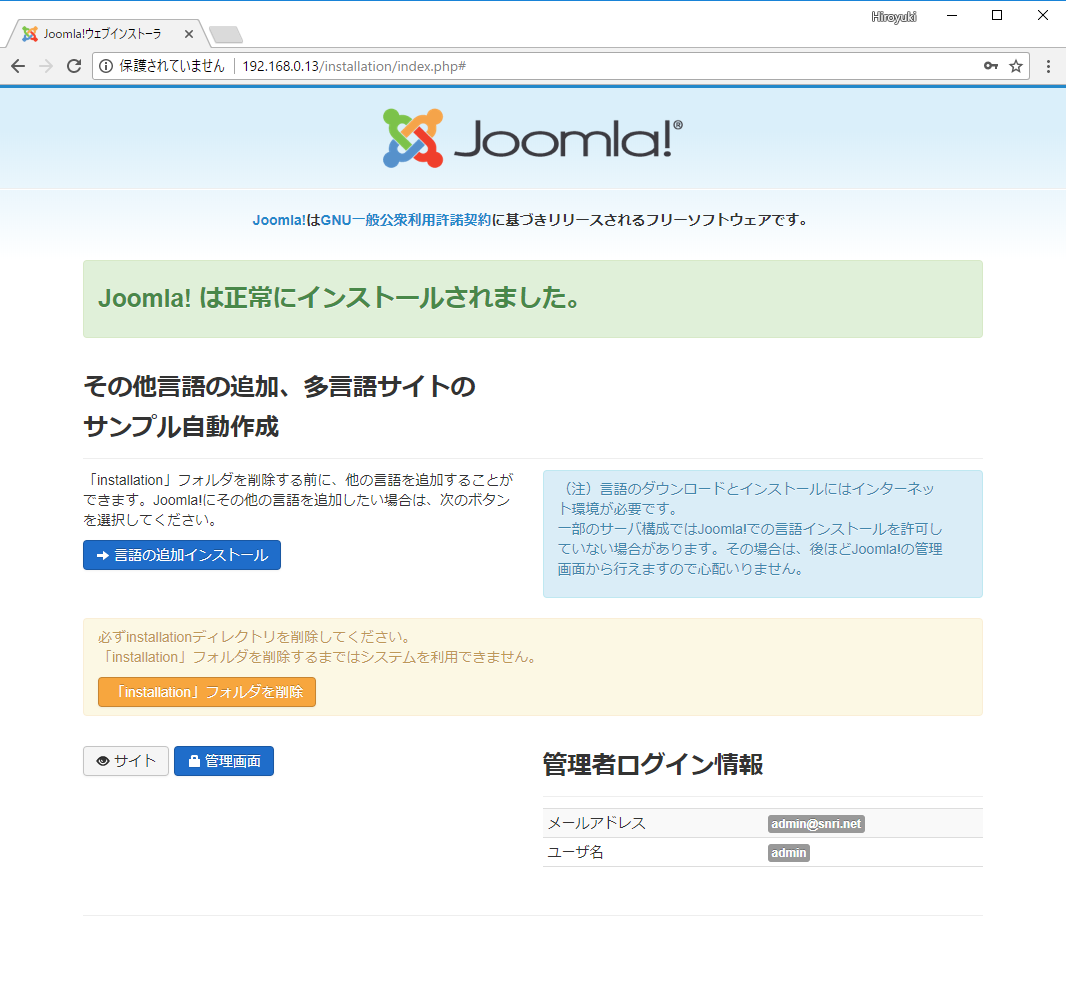Click the browser forward arrow
The width and height of the screenshot is (1066, 989).
pyautogui.click(x=46, y=66)
